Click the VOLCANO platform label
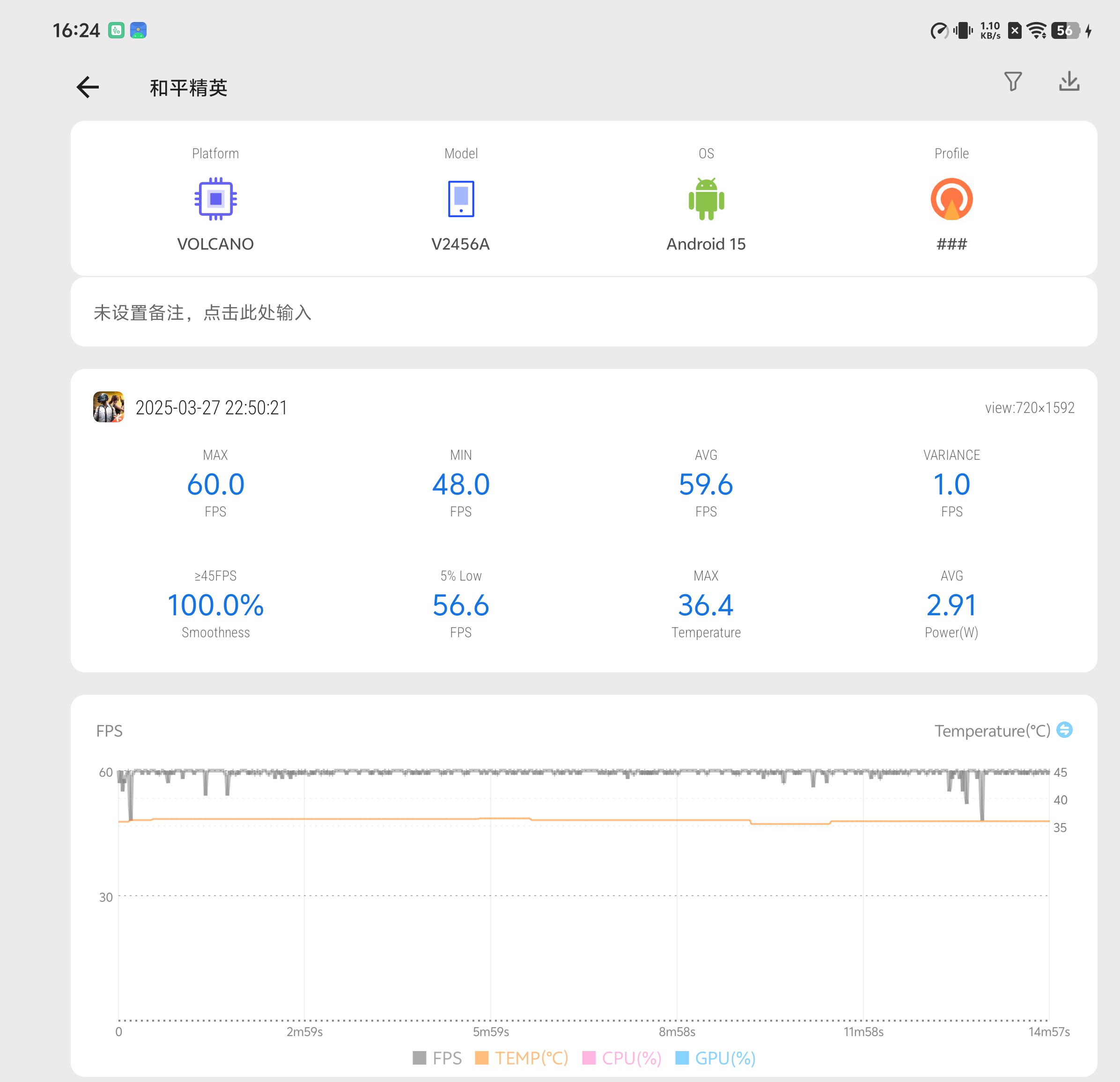 215,244
